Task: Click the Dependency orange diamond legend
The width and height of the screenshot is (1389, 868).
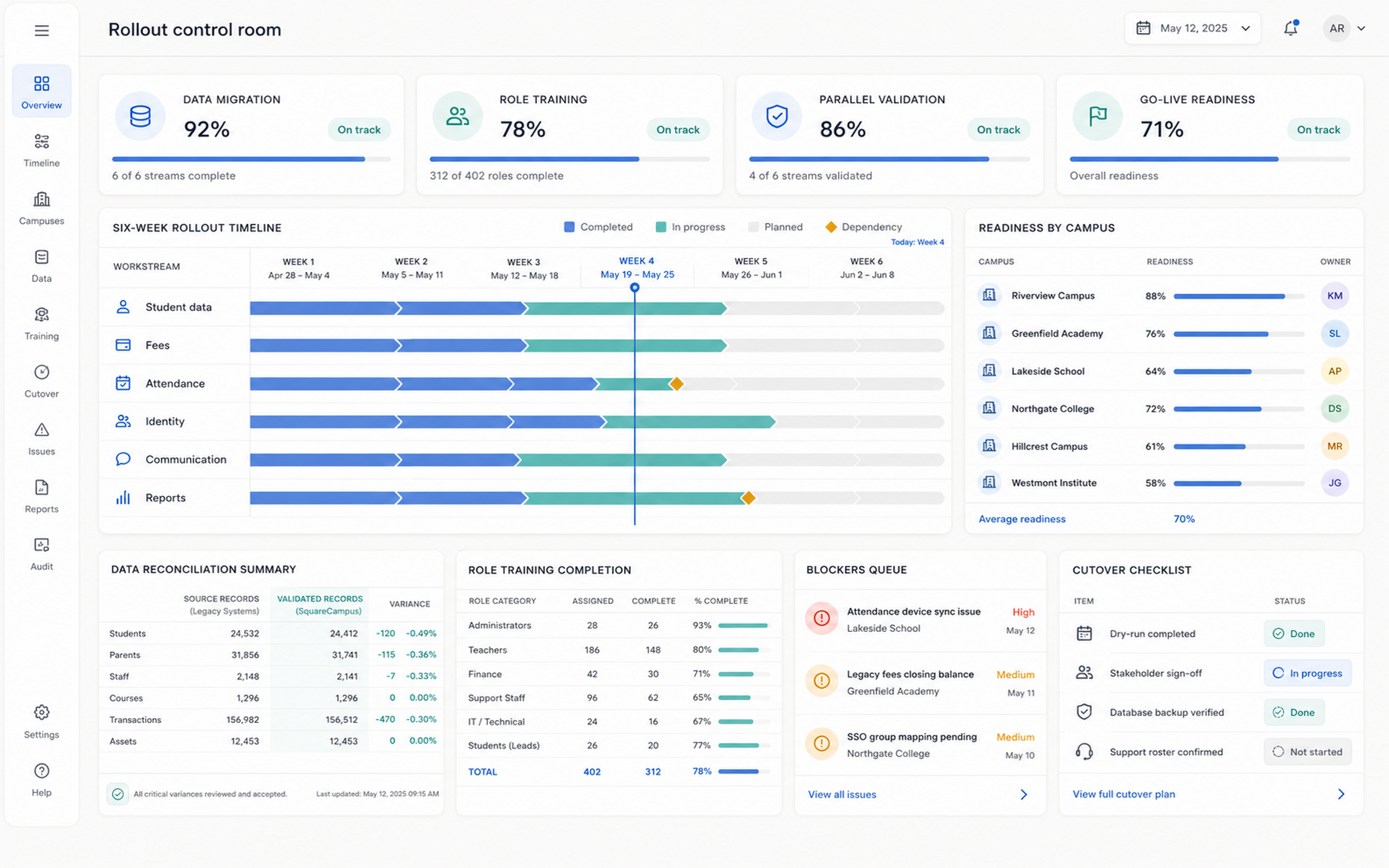Action: pos(831,227)
